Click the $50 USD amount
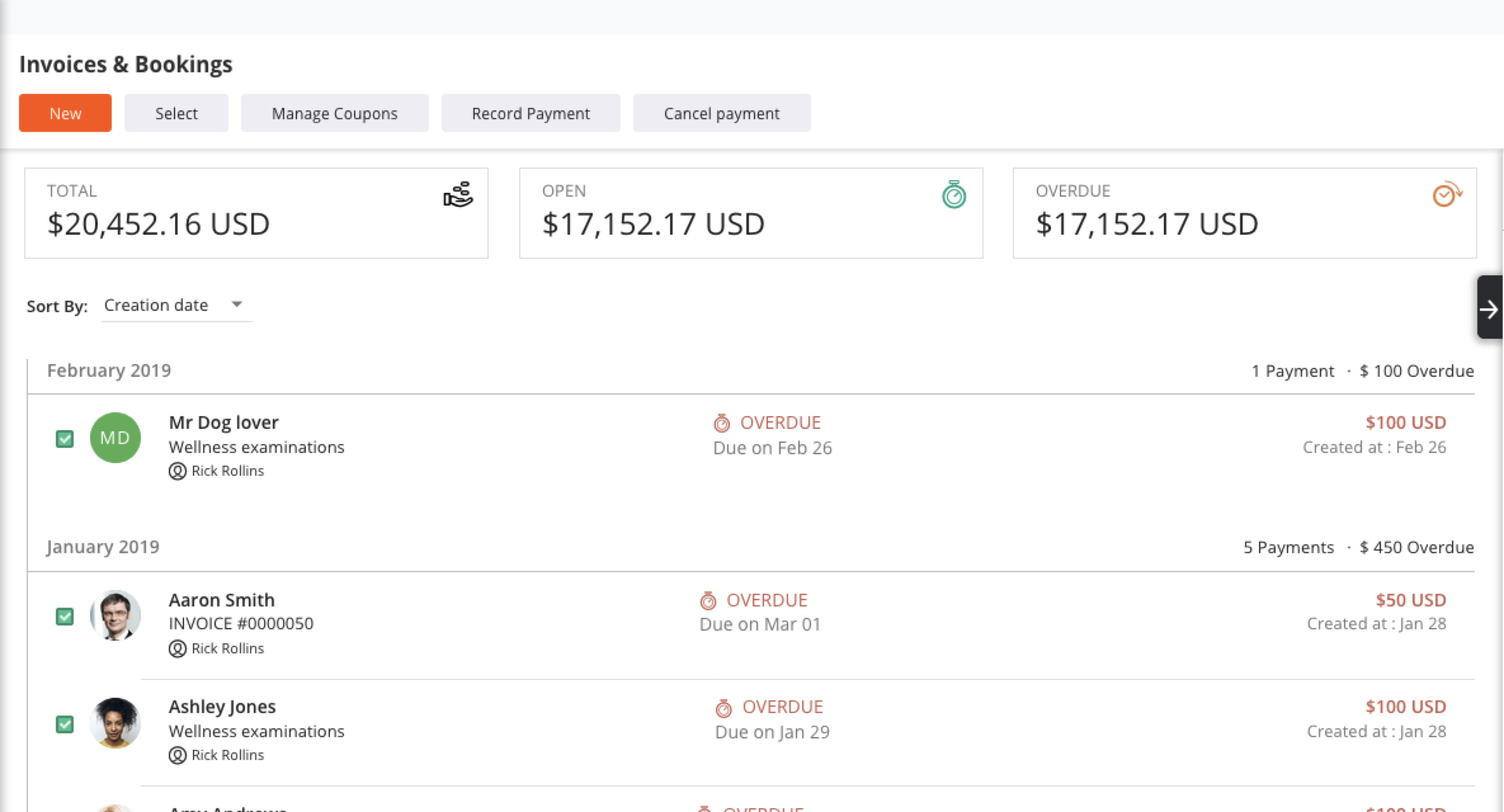 [1411, 600]
